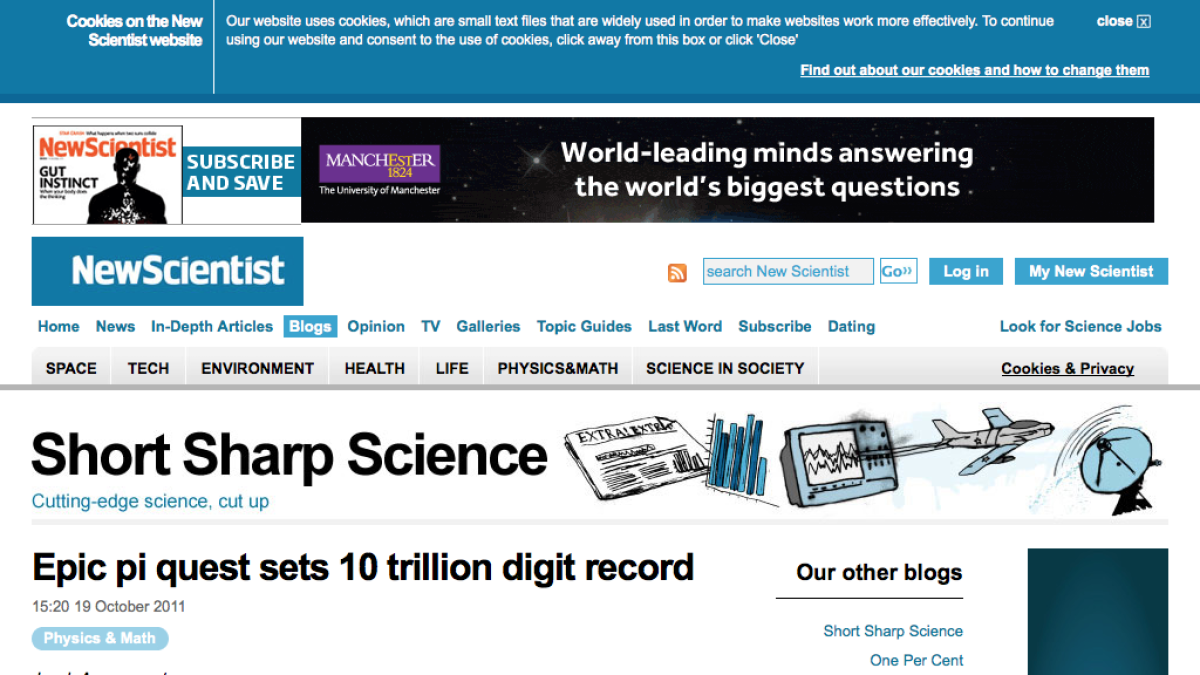Open the Galleries section dropdown
This screenshot has height=675, width=1200.
(488, 326)
